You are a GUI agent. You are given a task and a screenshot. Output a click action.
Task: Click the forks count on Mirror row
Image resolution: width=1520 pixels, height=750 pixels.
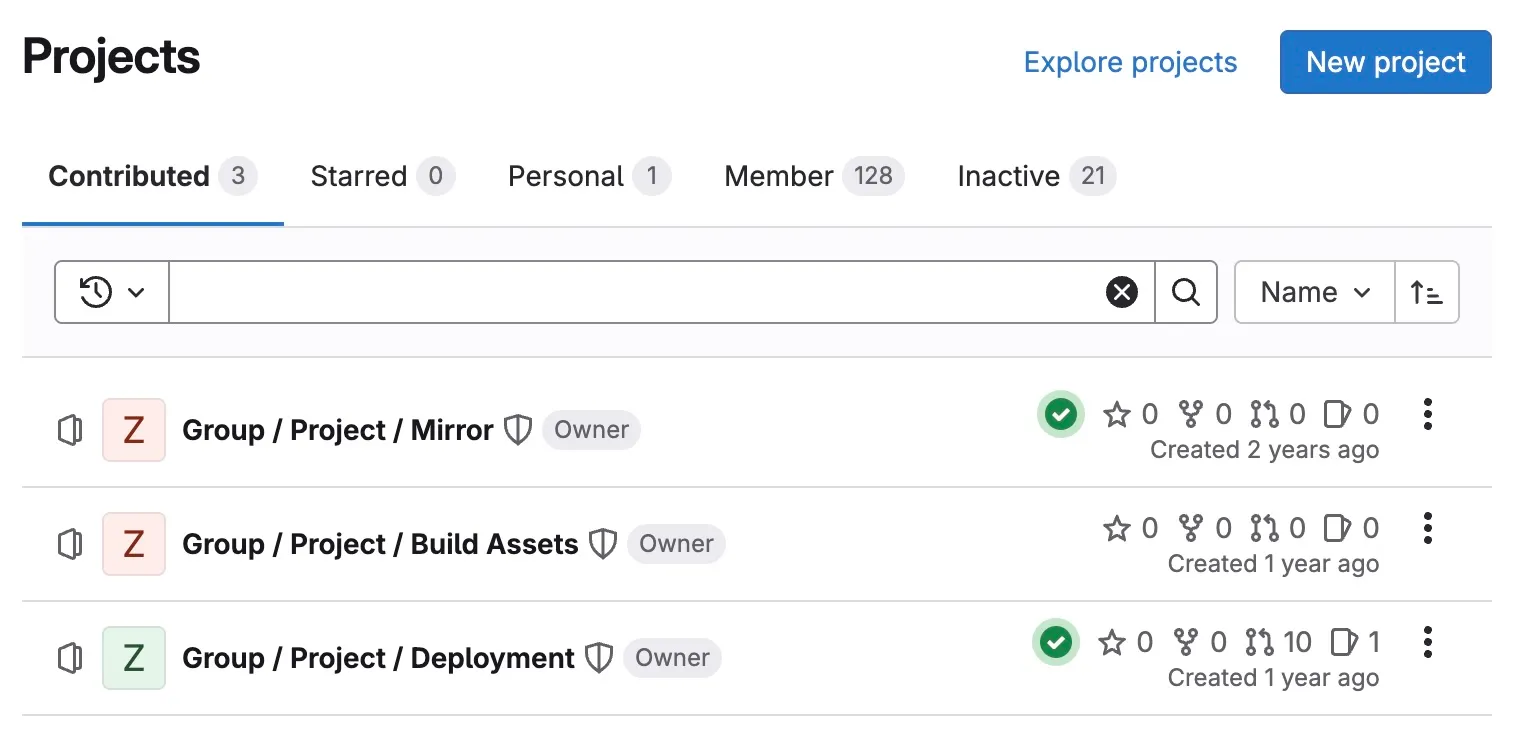(1205, 414)
